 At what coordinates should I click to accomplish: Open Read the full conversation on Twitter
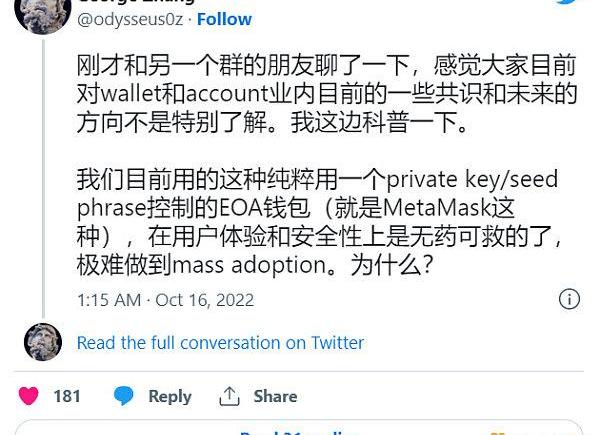click(x=220, y=342)
